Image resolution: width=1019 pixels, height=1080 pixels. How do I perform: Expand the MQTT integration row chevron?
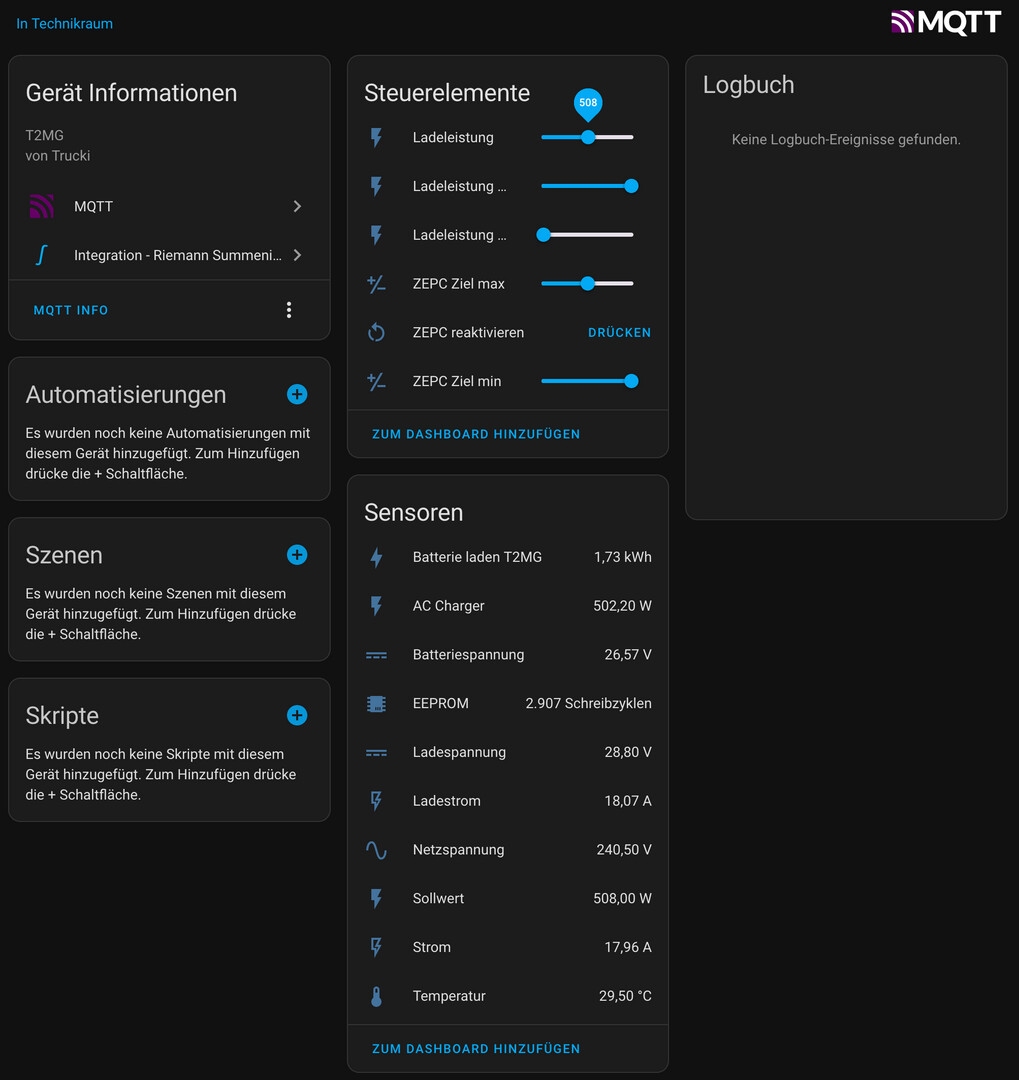[x=297, y=206]
